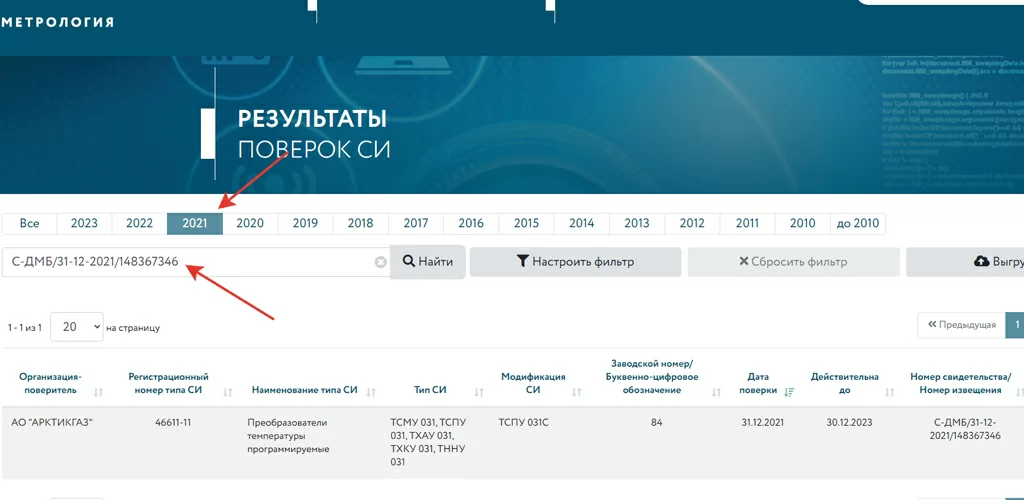This screenshot has width=1024, height=500.
Task: Click the Сбросить фильтр button
Action: (792, 262)
